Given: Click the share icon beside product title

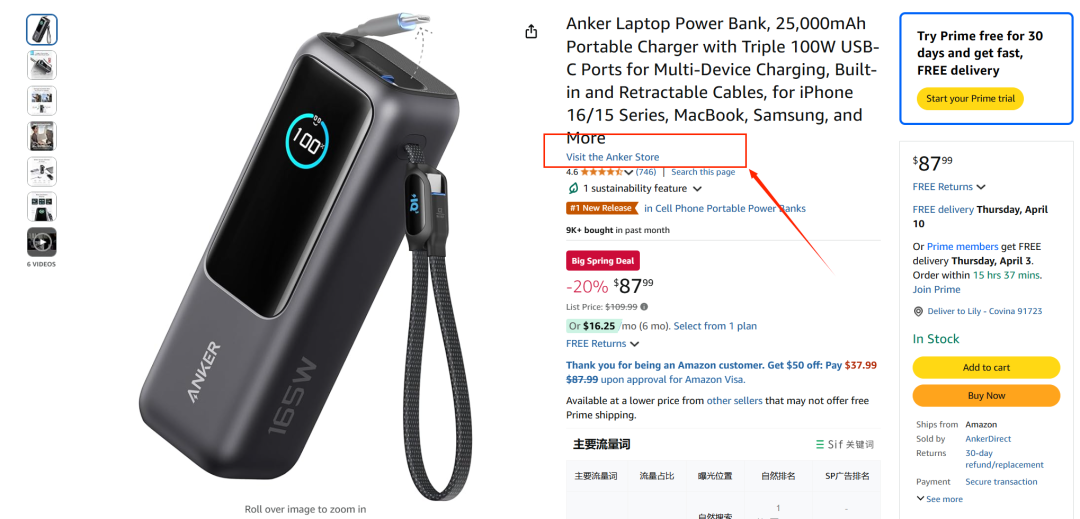Looking at the screenshot, I should click(x=531, y=32).
